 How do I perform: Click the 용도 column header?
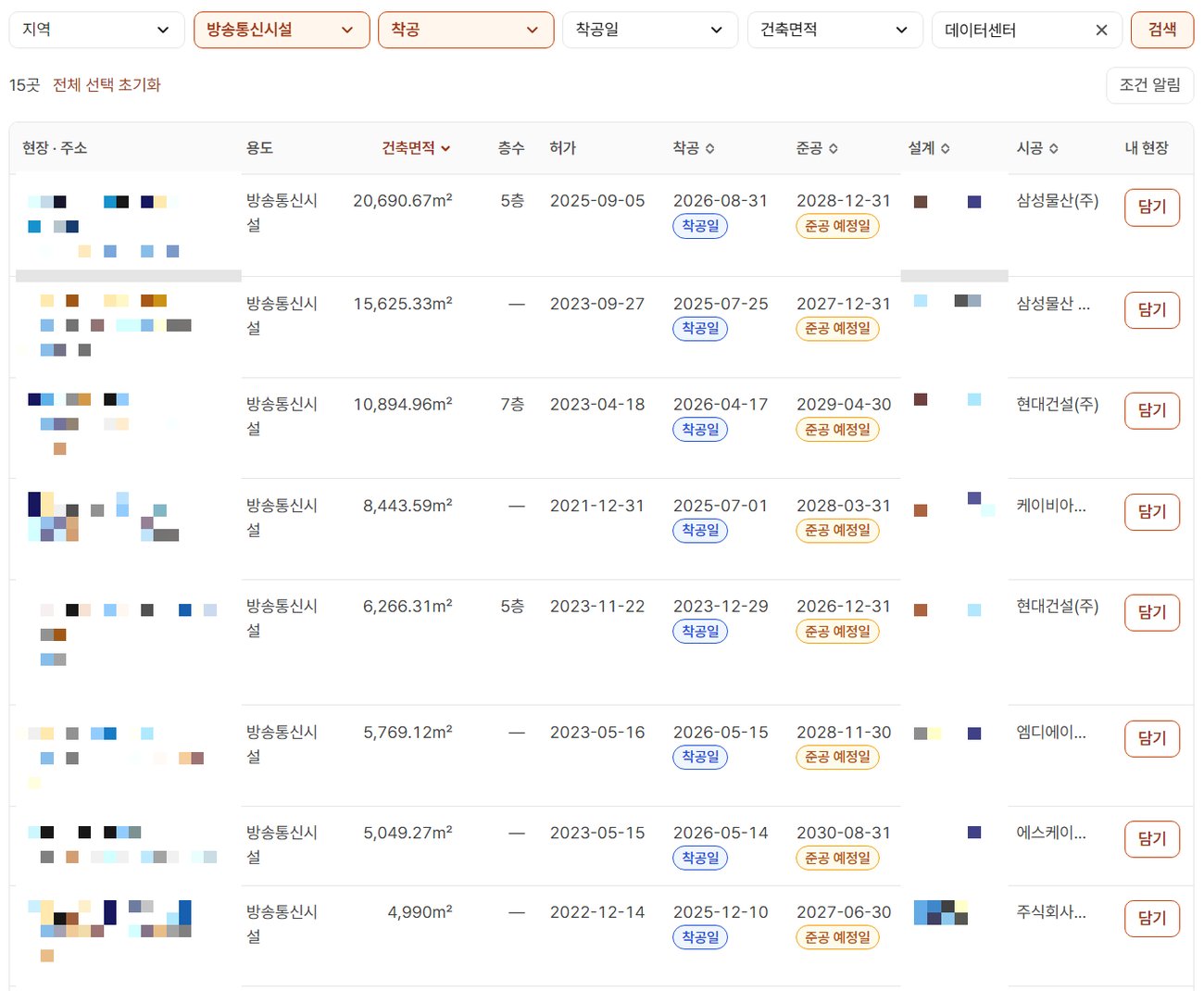tap(259, 148)
